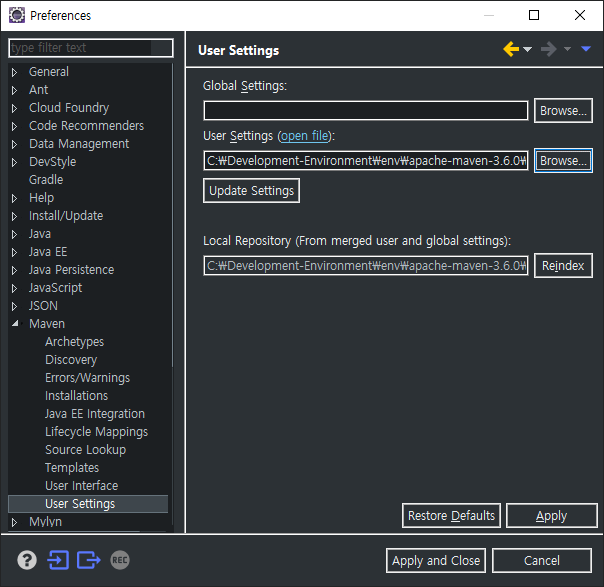The image size is (604, 587).
Task: Click the type filter text field
Action: pyautogui.click(x=91, y=48)
